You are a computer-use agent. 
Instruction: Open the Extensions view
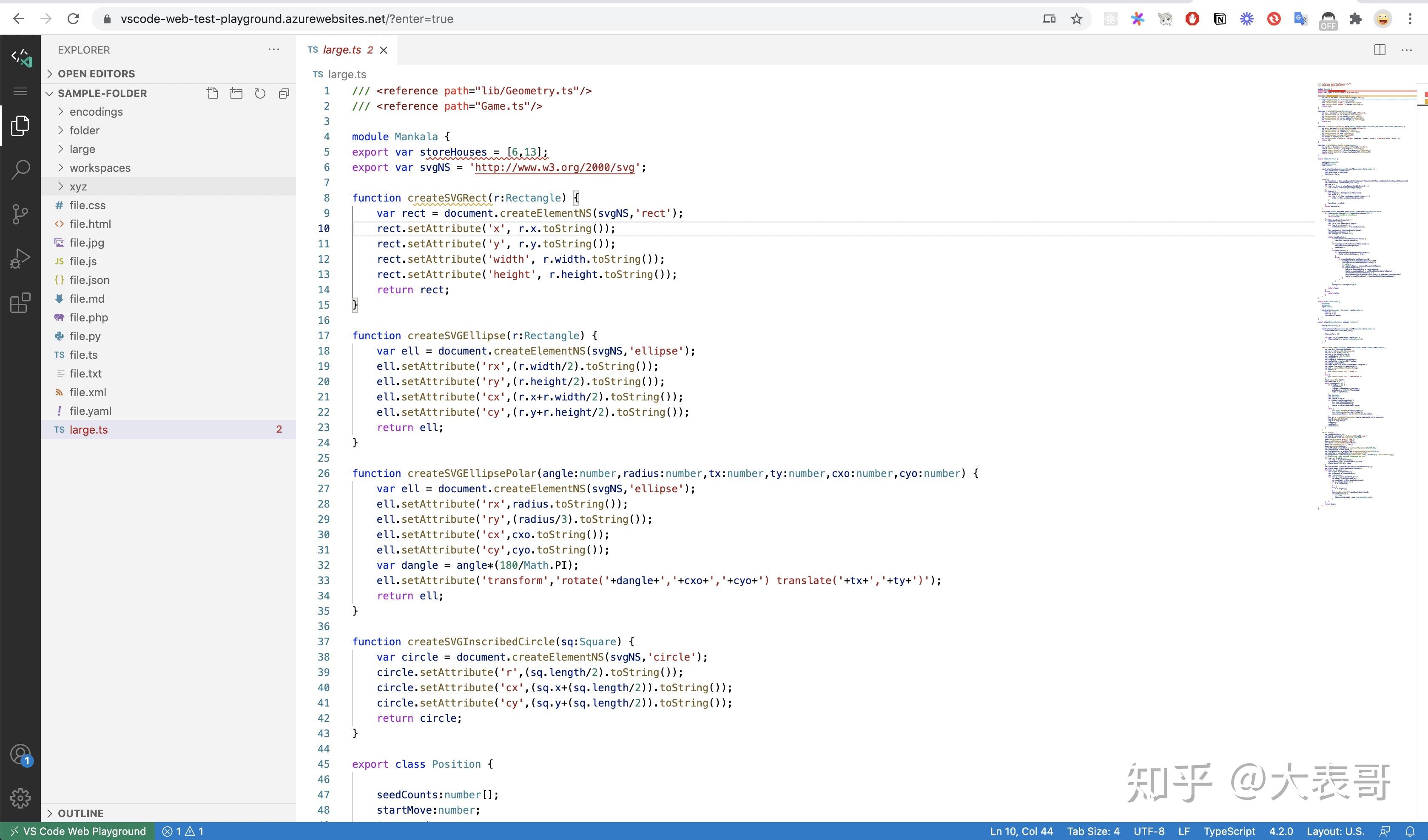[x=20, y=303]
